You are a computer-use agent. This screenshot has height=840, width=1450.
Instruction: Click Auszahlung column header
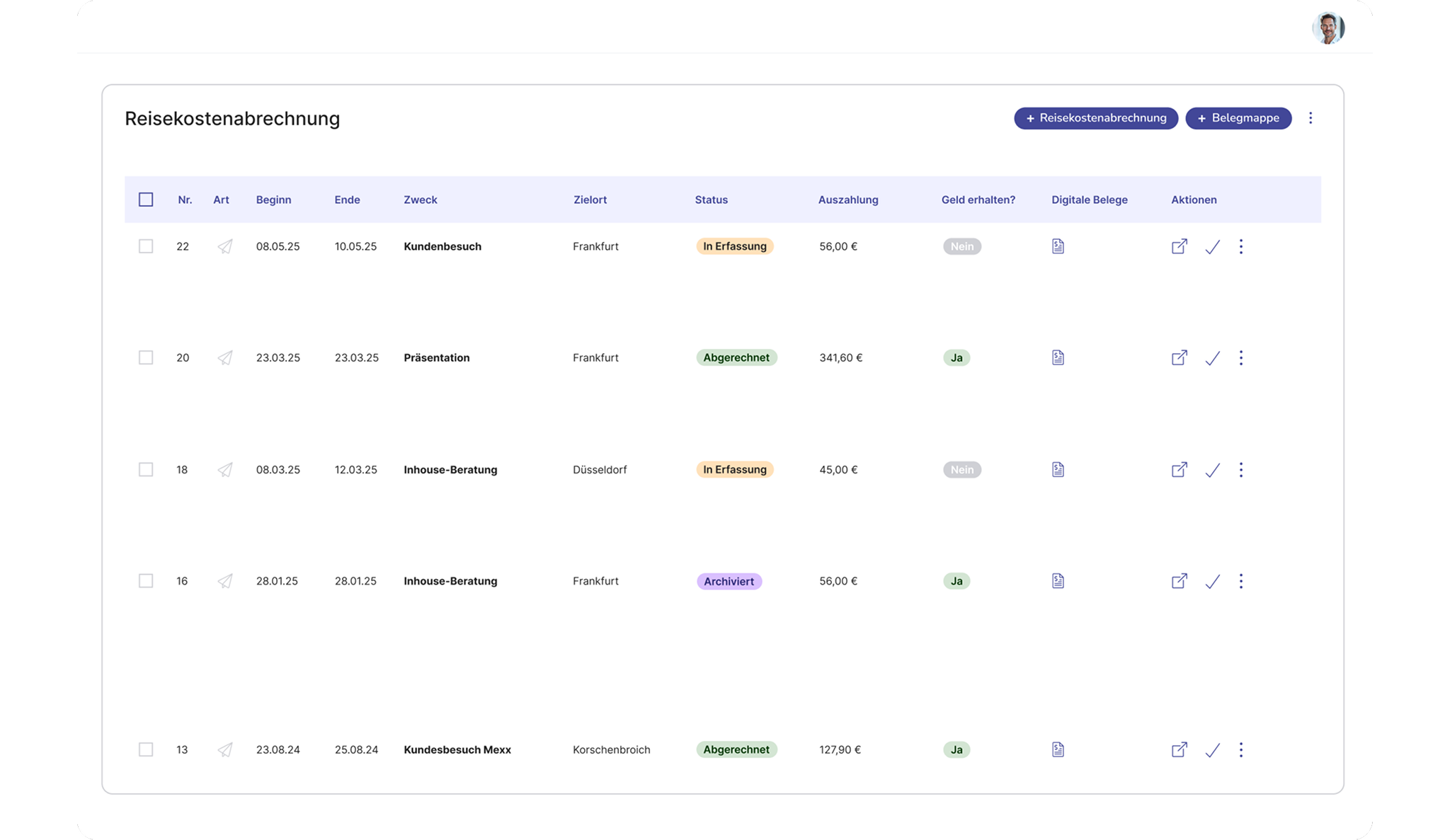coord(847,200)
